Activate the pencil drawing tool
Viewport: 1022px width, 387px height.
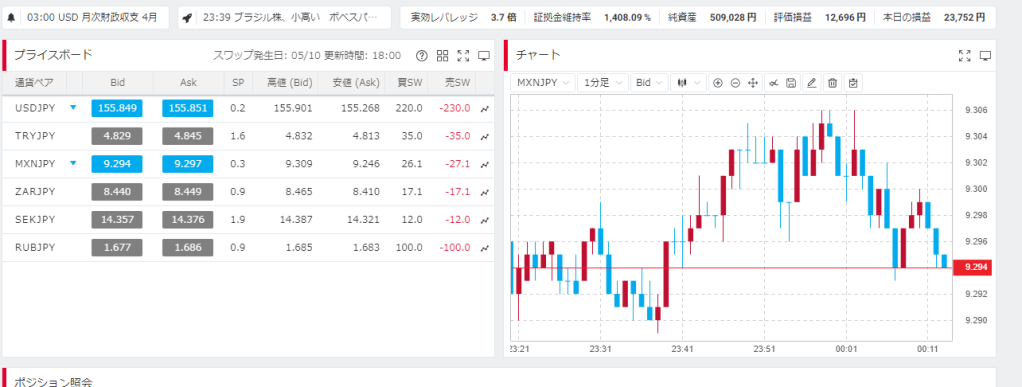pyautogui.click(x=811, y=83)
